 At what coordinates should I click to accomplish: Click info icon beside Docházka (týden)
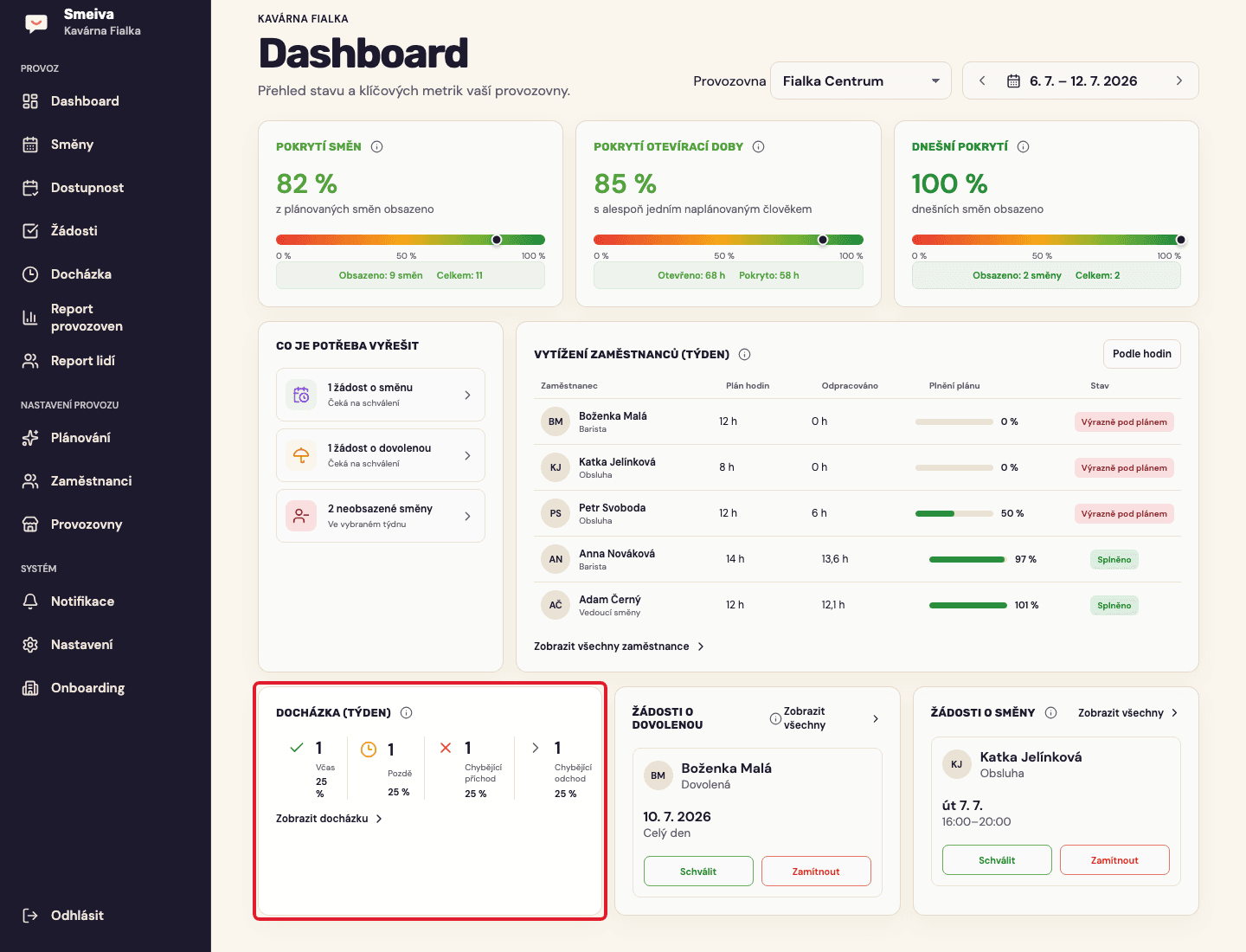pyautogui.click(x=407, y=713)
